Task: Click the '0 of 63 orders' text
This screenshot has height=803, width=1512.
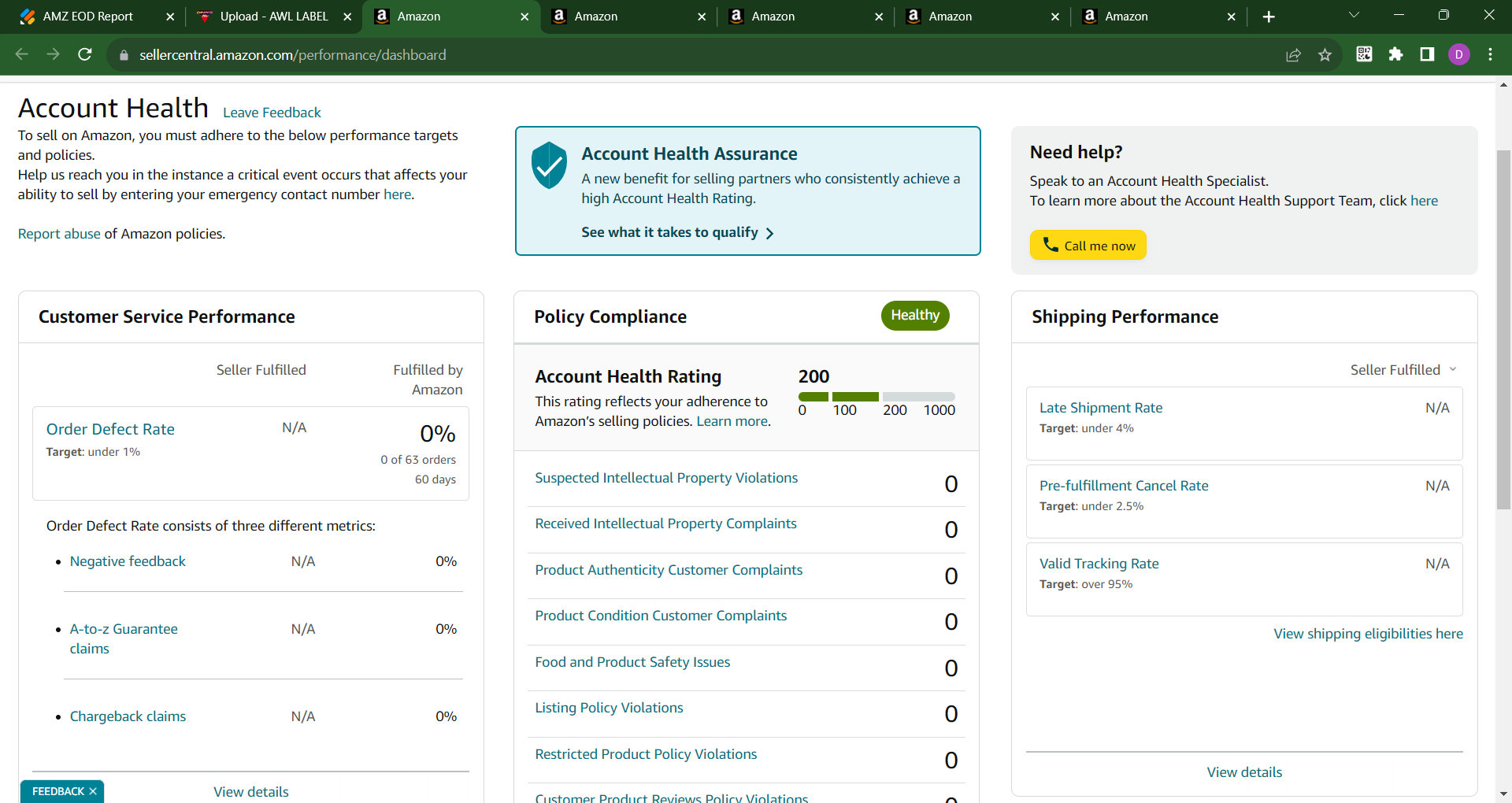Action: coord(418,460)
